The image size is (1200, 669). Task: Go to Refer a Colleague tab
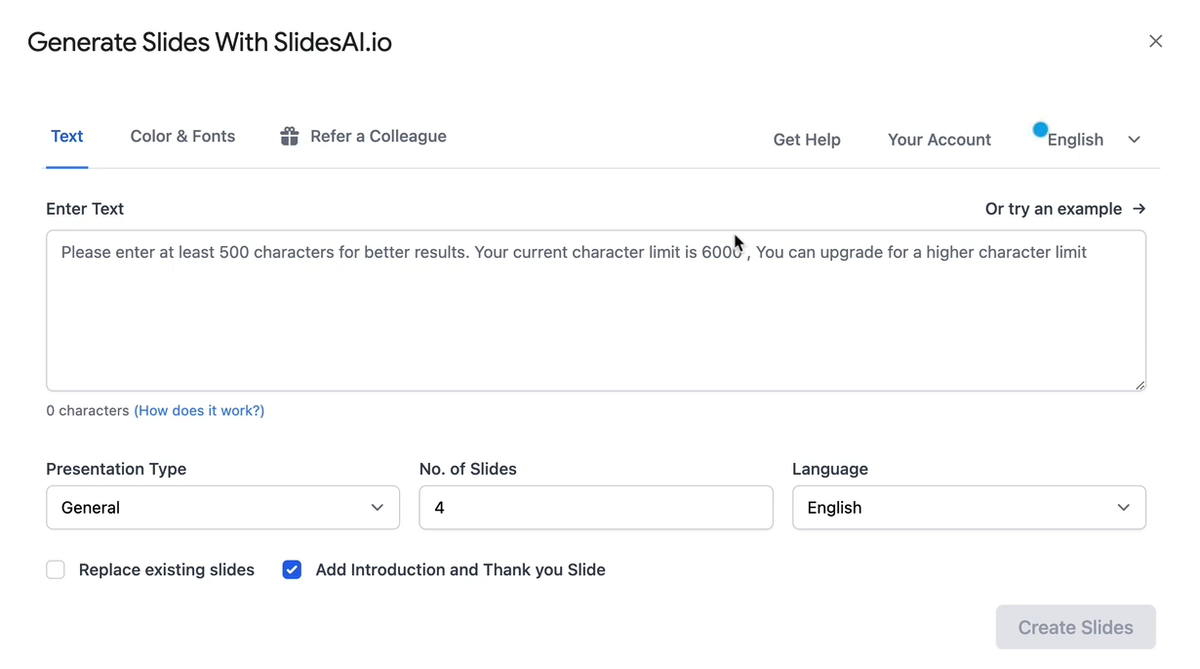[x=378, y=136]
